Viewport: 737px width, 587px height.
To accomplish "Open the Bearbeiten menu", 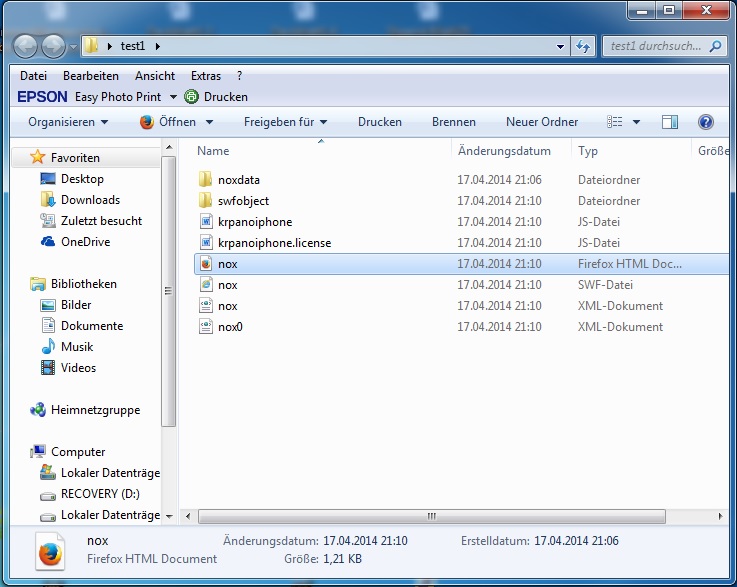I will 90,76.
